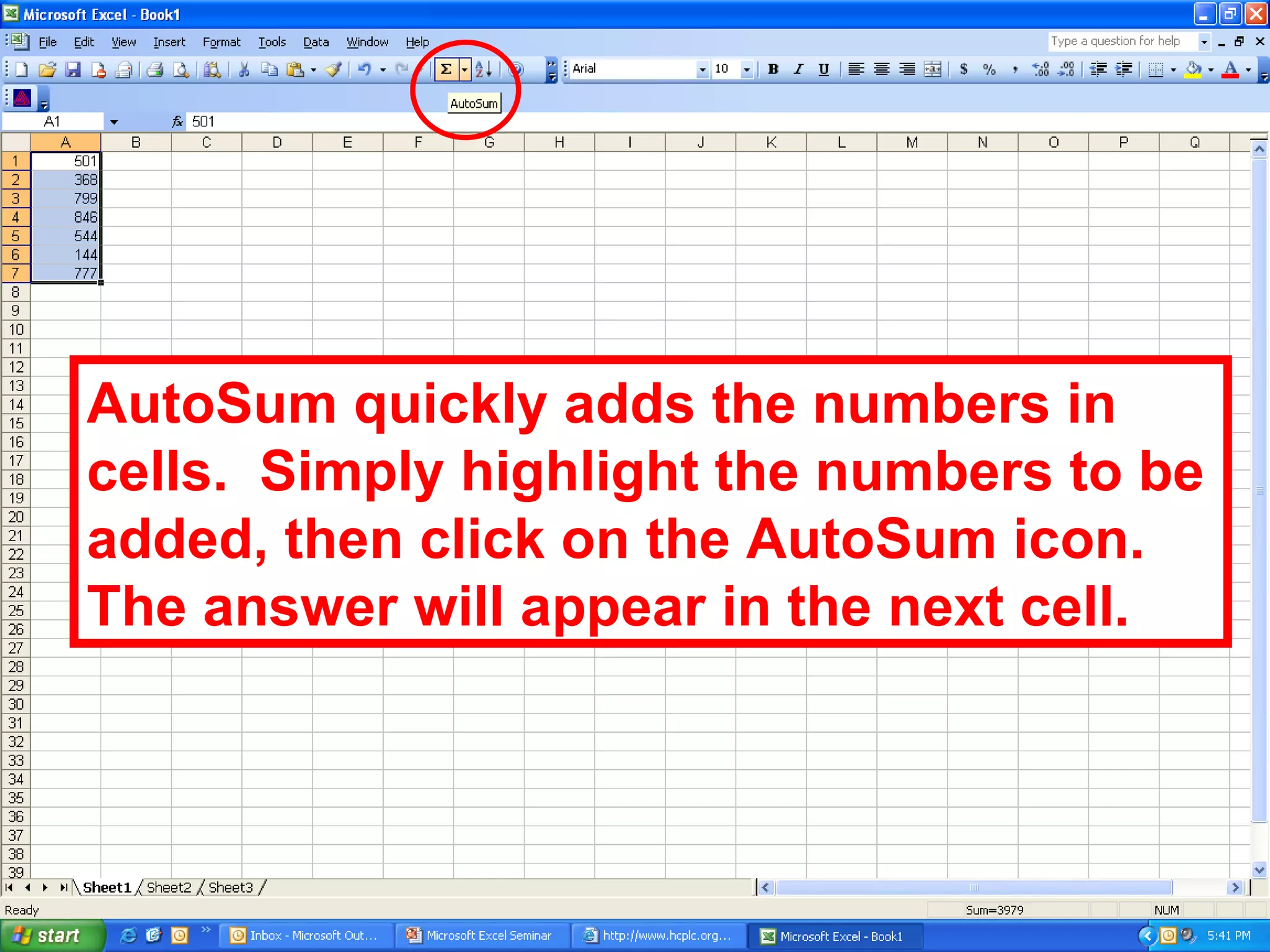The image size is (1270, 952).
Task: Select column G header
Action: (x=489, y=143)
